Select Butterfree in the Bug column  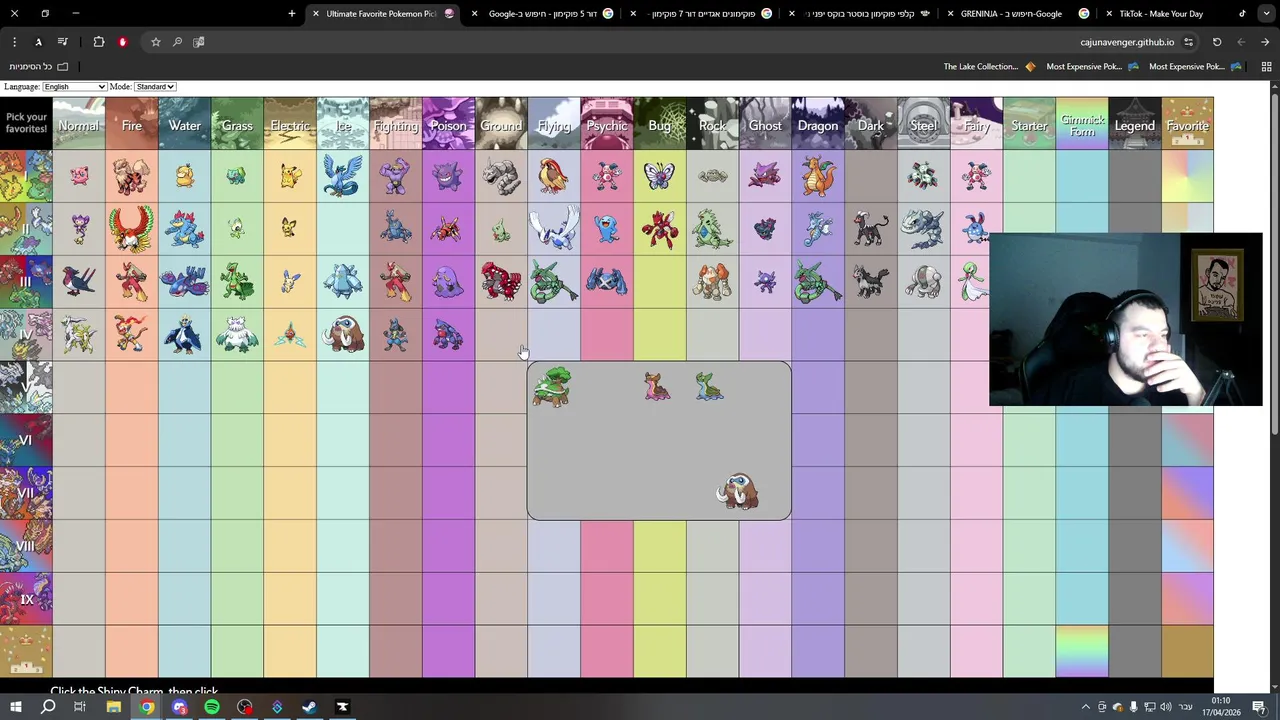[659, 176]
